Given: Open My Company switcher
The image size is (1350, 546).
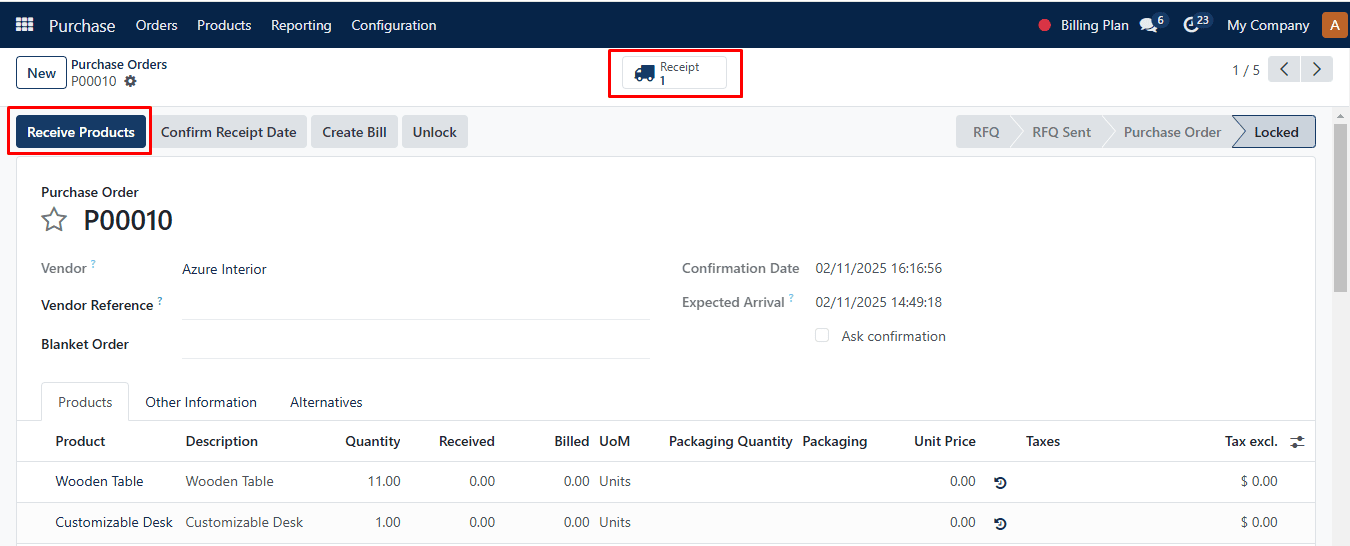Looking at the screenshot, I should click(x=1268, y=25).
